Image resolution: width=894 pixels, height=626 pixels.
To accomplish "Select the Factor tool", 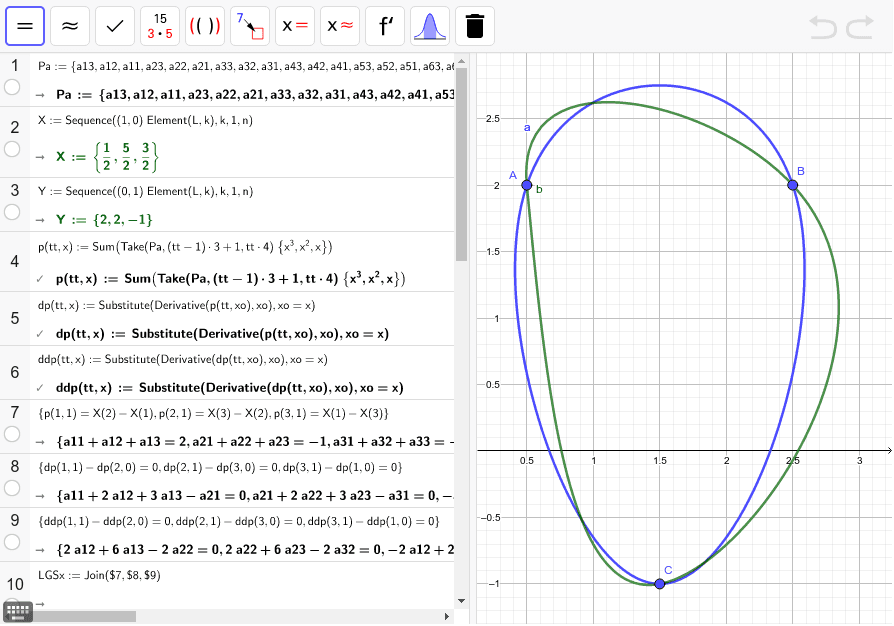I will click(160, 26).
